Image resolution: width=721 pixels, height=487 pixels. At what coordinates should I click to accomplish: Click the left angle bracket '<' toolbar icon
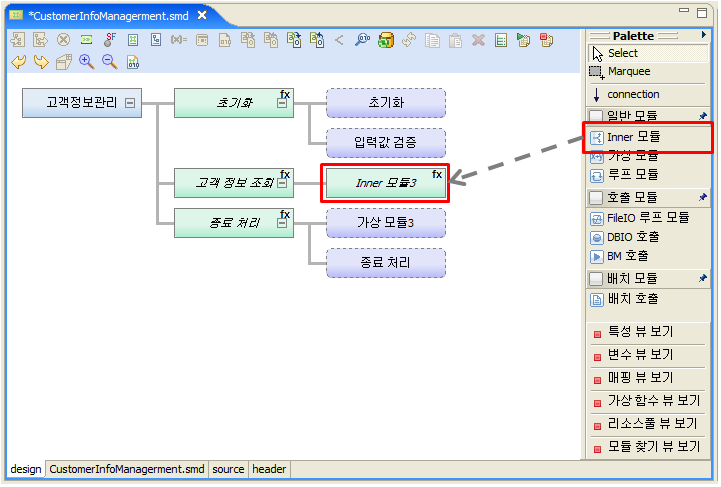click(x=339, y=40)
